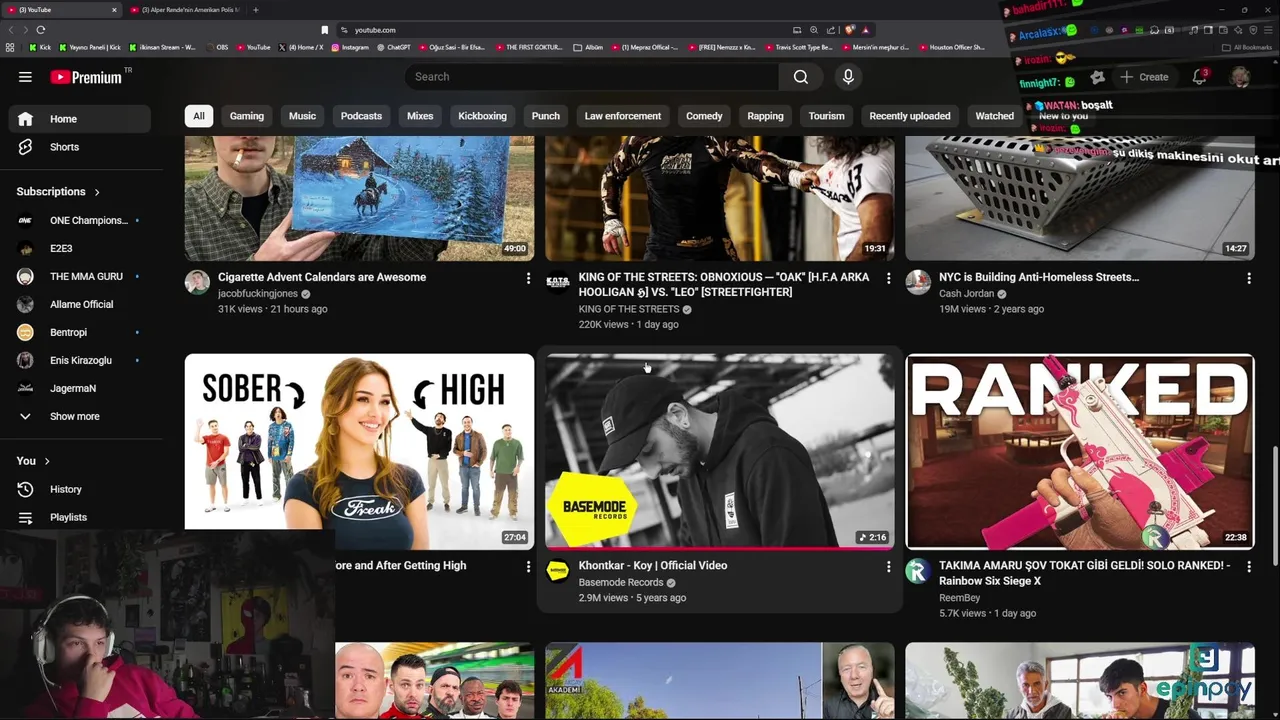Click the jacobfuckingjones channel avatar
The image size is (1280, 720).
(x=197, y=282)
